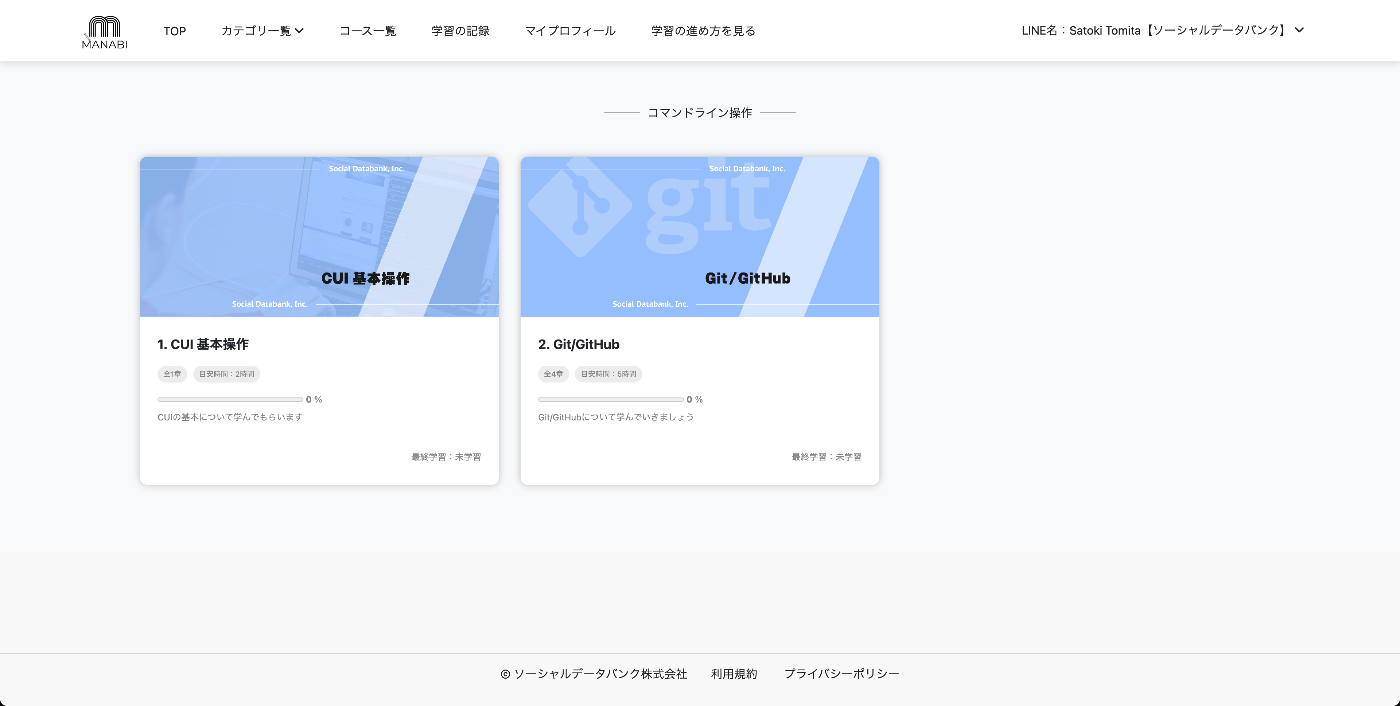Select 学習の進め方を見る
This screenshot has height=706, width=1400.
click(703, 31)
